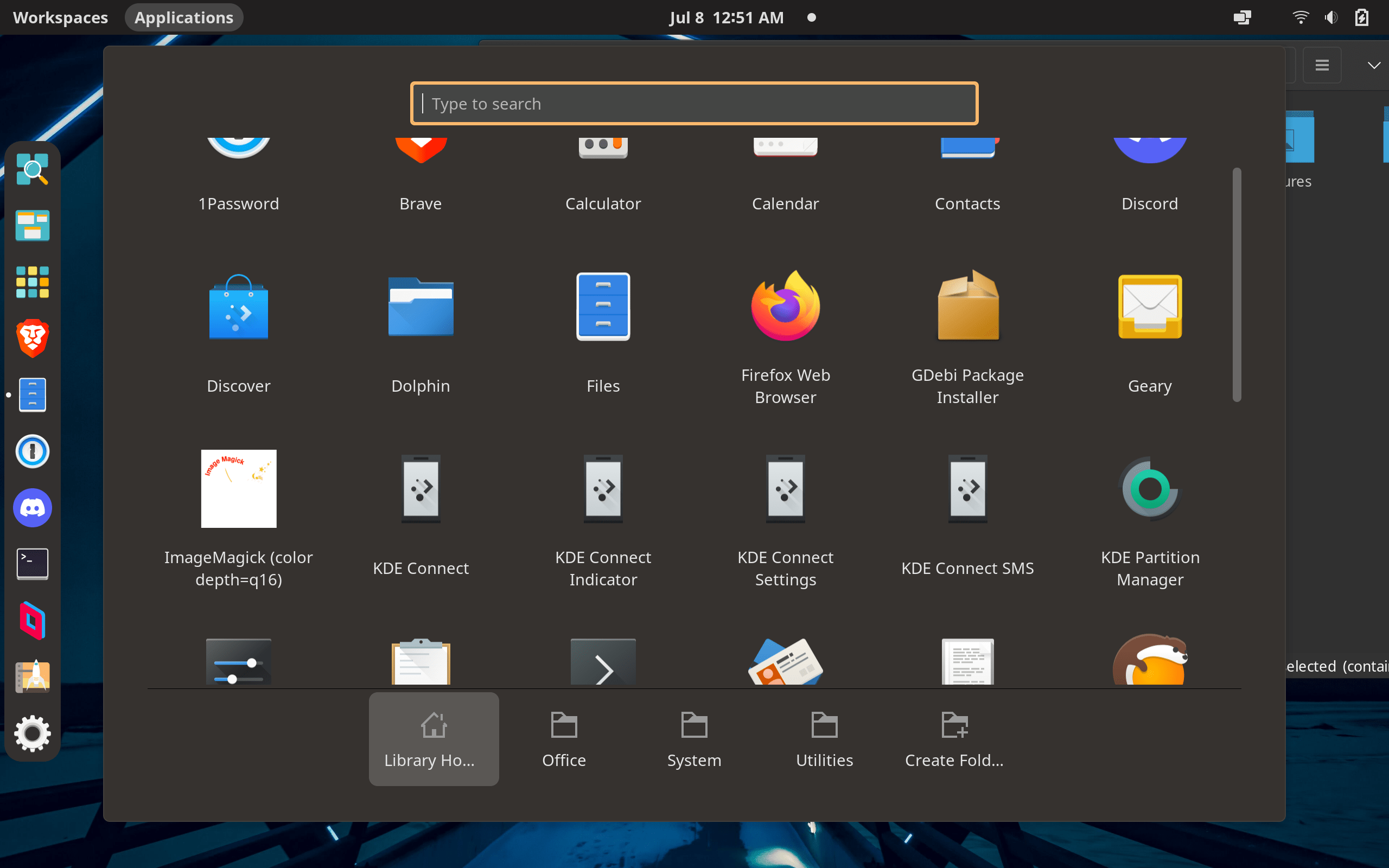
Task: Open the terminal from the dock
Action: pos(32,564)
